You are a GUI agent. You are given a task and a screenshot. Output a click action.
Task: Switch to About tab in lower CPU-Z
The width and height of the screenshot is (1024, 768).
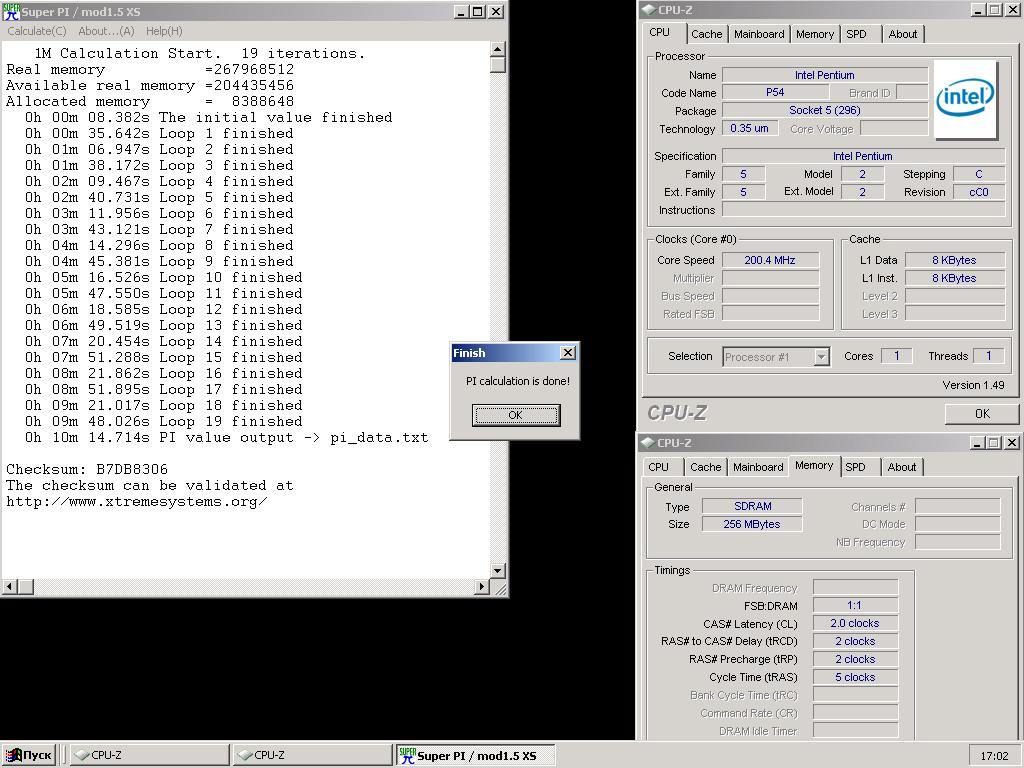902,467
